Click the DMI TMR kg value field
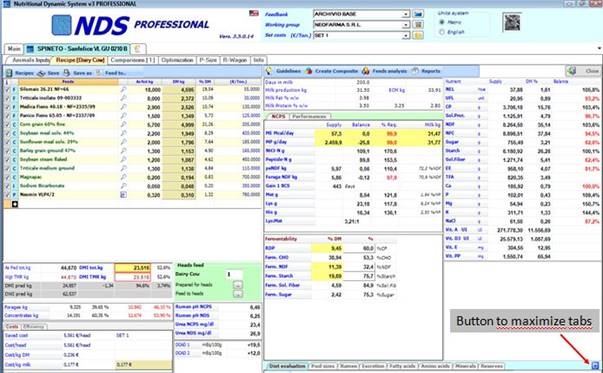This screenshot has width=603, height=373. 132,277
